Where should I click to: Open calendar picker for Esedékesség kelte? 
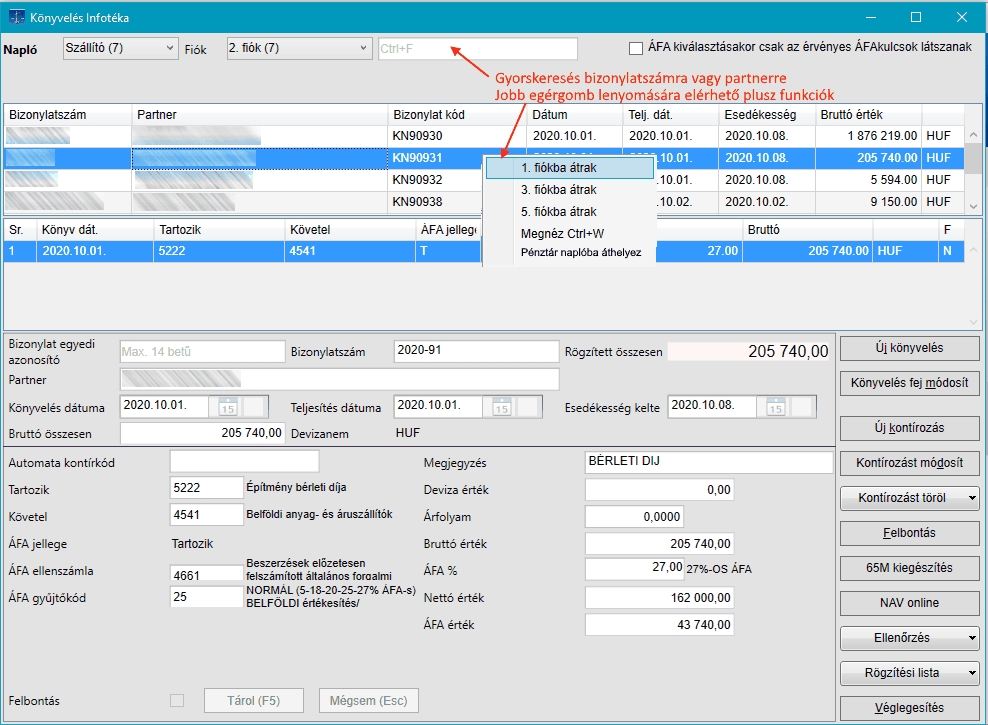pos(776,408)
